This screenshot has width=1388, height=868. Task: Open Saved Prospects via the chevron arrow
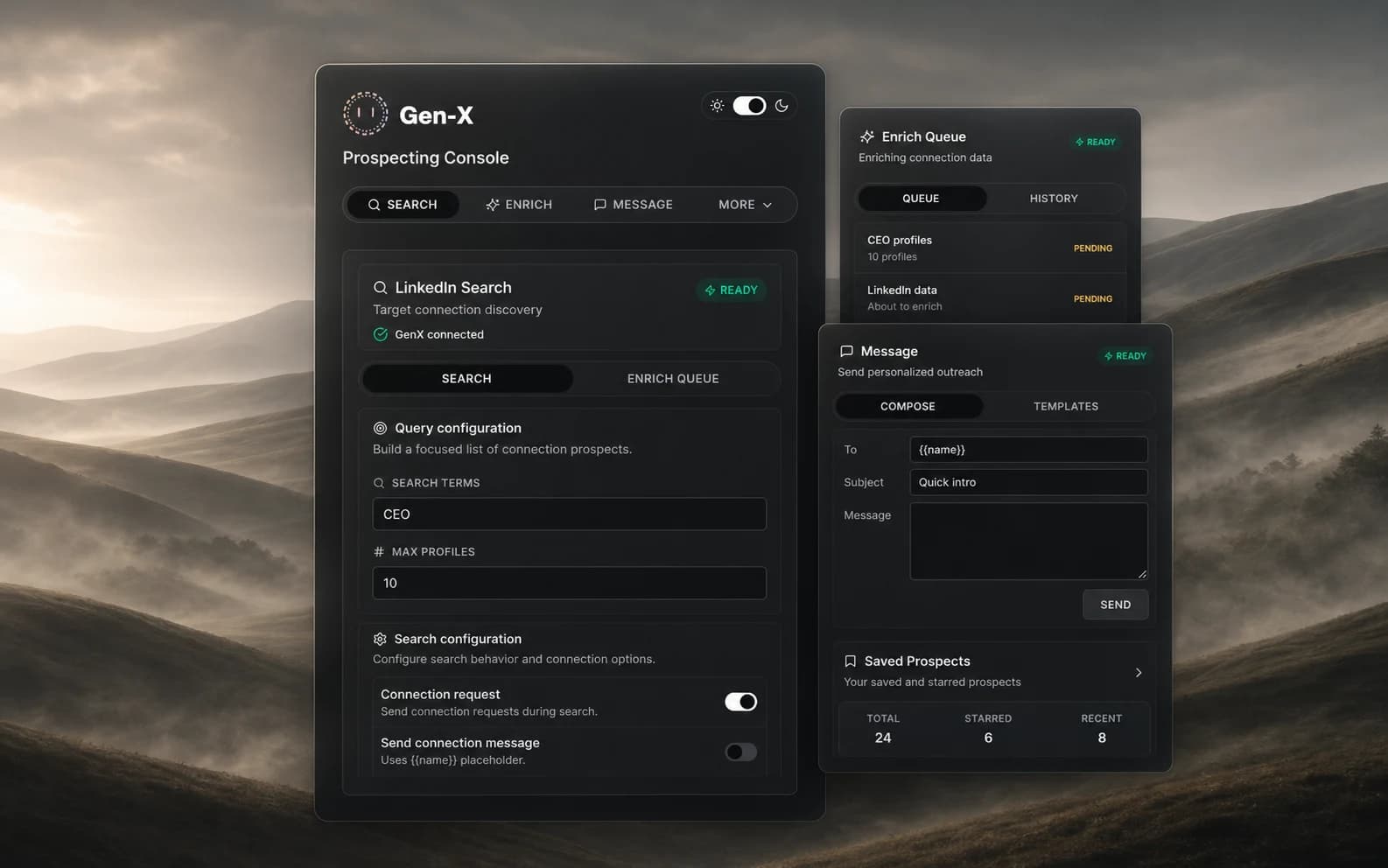click(1139, 673)
